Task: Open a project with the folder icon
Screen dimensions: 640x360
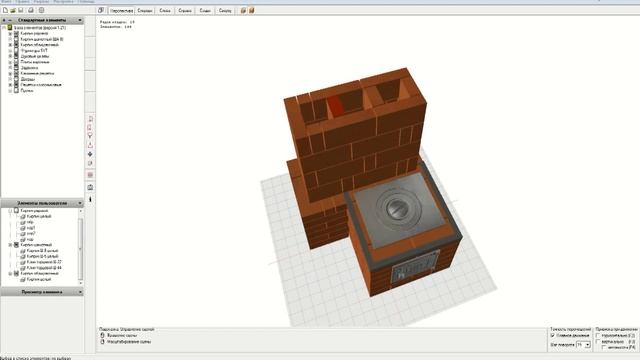Action: click(13, 10)
